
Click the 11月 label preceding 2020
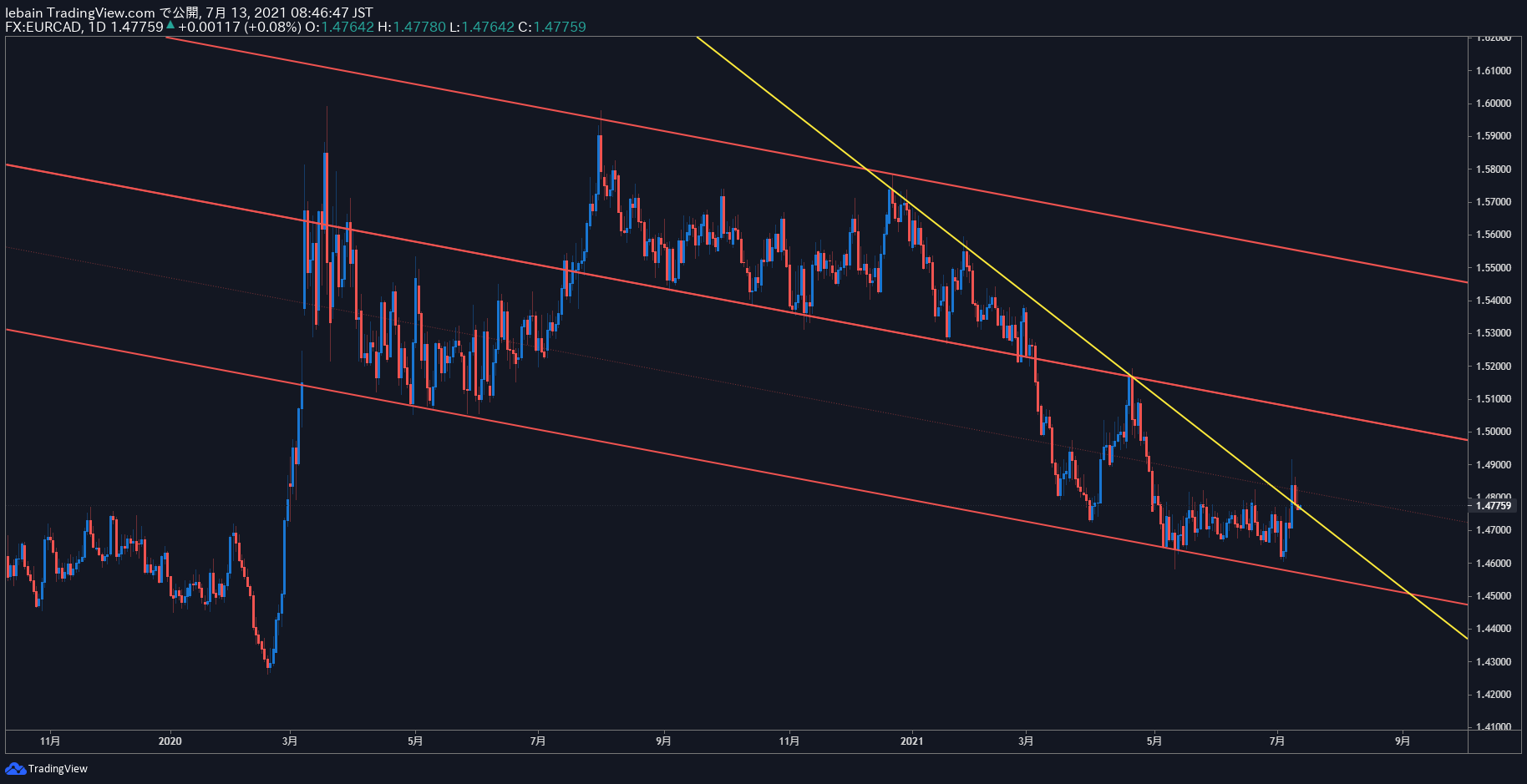pyautogui.click(x=50, y=741)
